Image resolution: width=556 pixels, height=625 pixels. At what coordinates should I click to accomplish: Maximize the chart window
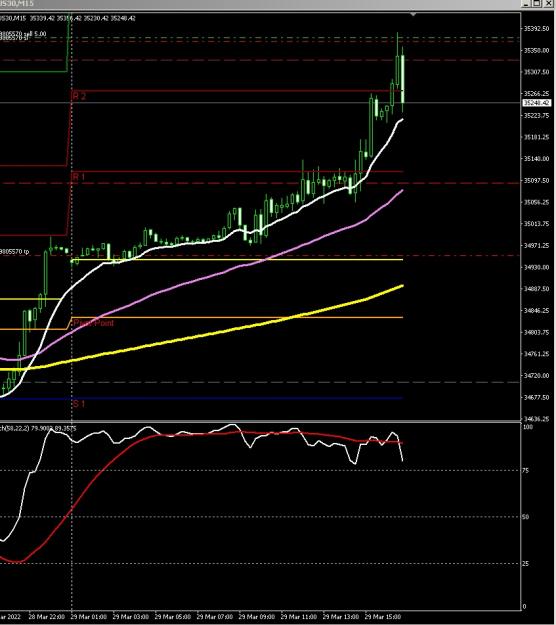click(537, 4)
